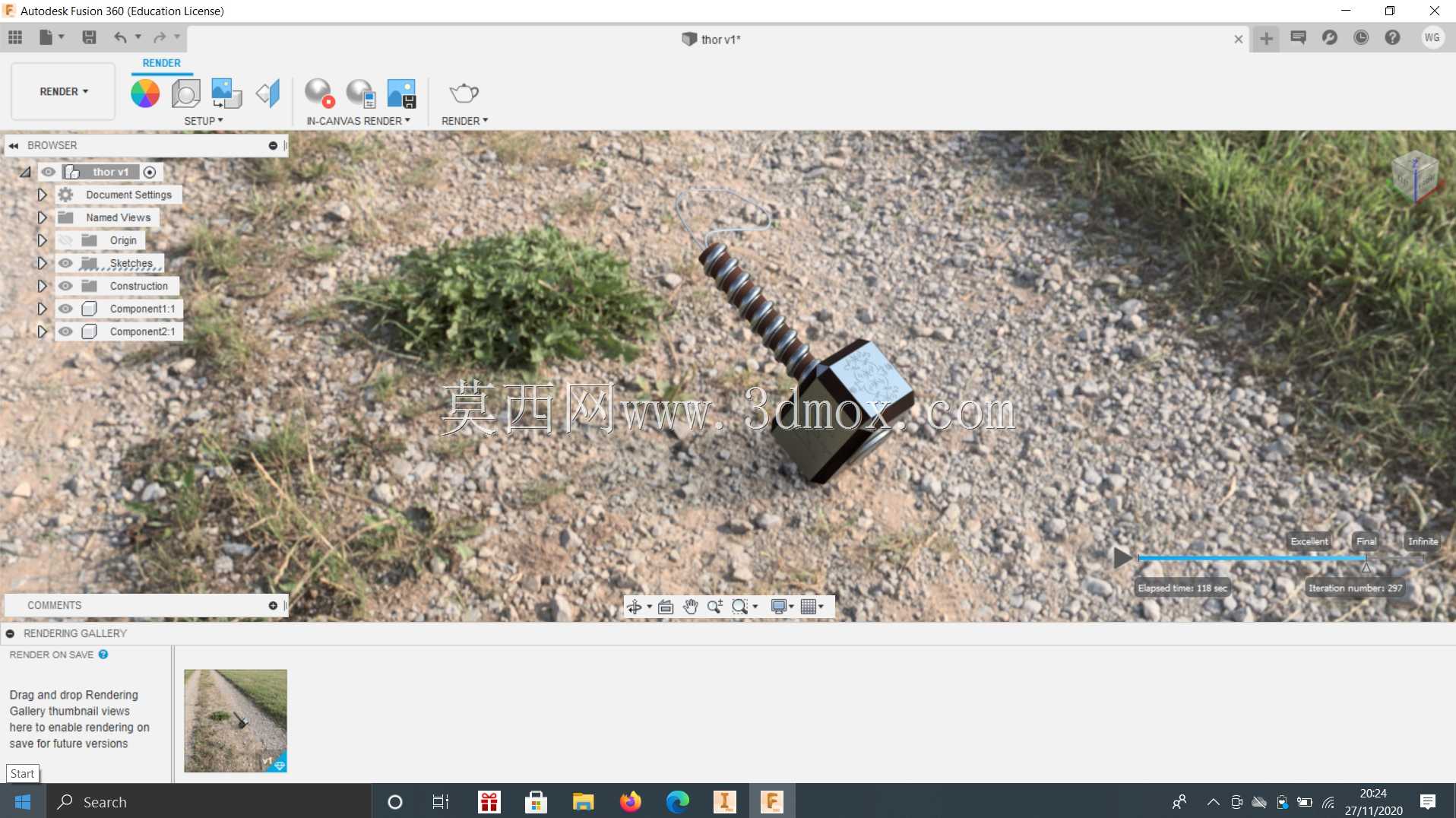Open the RENDER workspace dropdown
The width and height of the screenshot is (1456, 818).
tap(64, 91)
